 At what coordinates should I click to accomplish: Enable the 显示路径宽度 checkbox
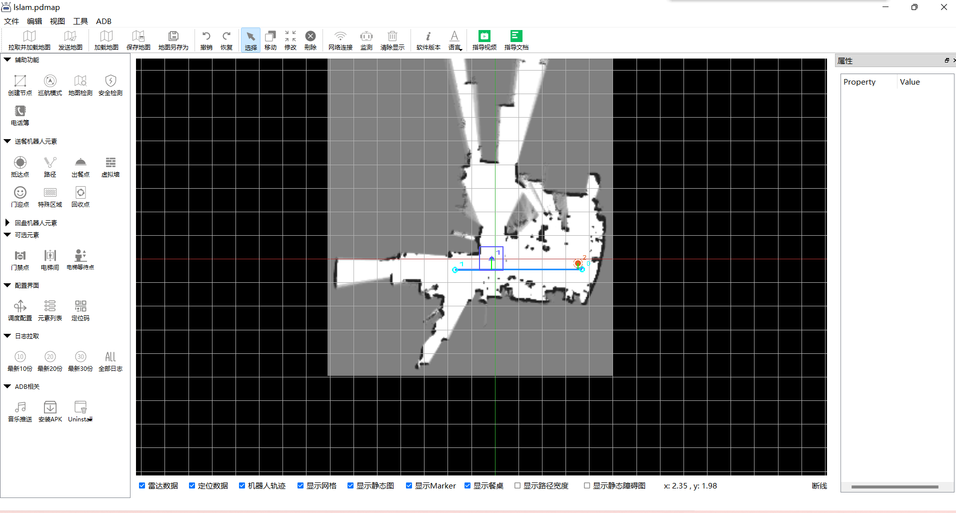click(x=517, y=486)
